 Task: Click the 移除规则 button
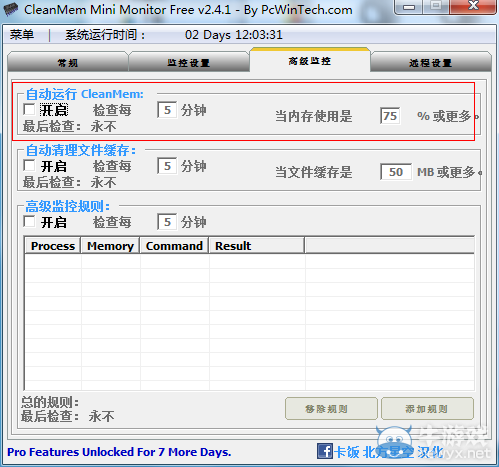[x=331, y=408]
